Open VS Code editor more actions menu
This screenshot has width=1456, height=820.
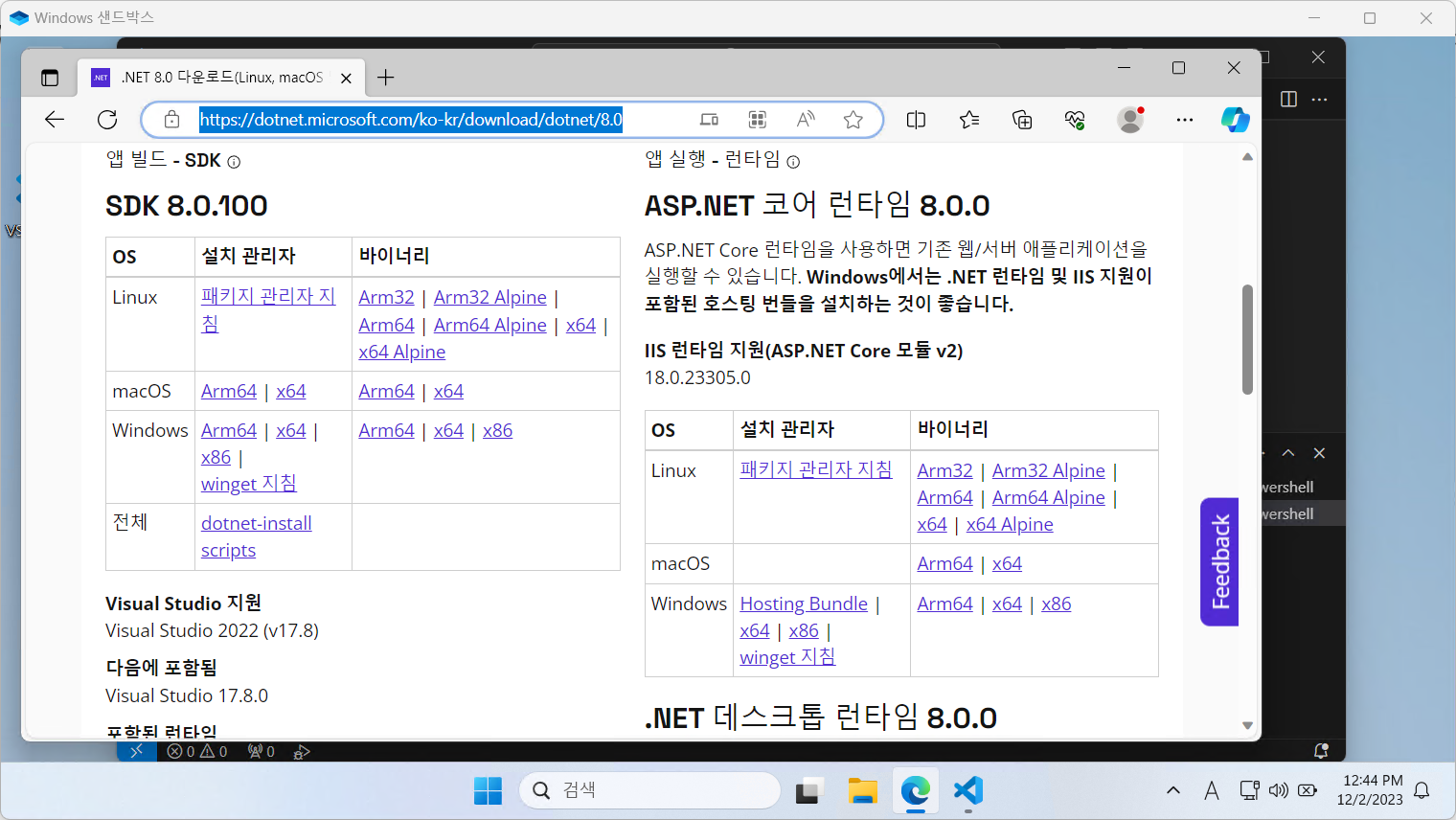point(1320,100)
